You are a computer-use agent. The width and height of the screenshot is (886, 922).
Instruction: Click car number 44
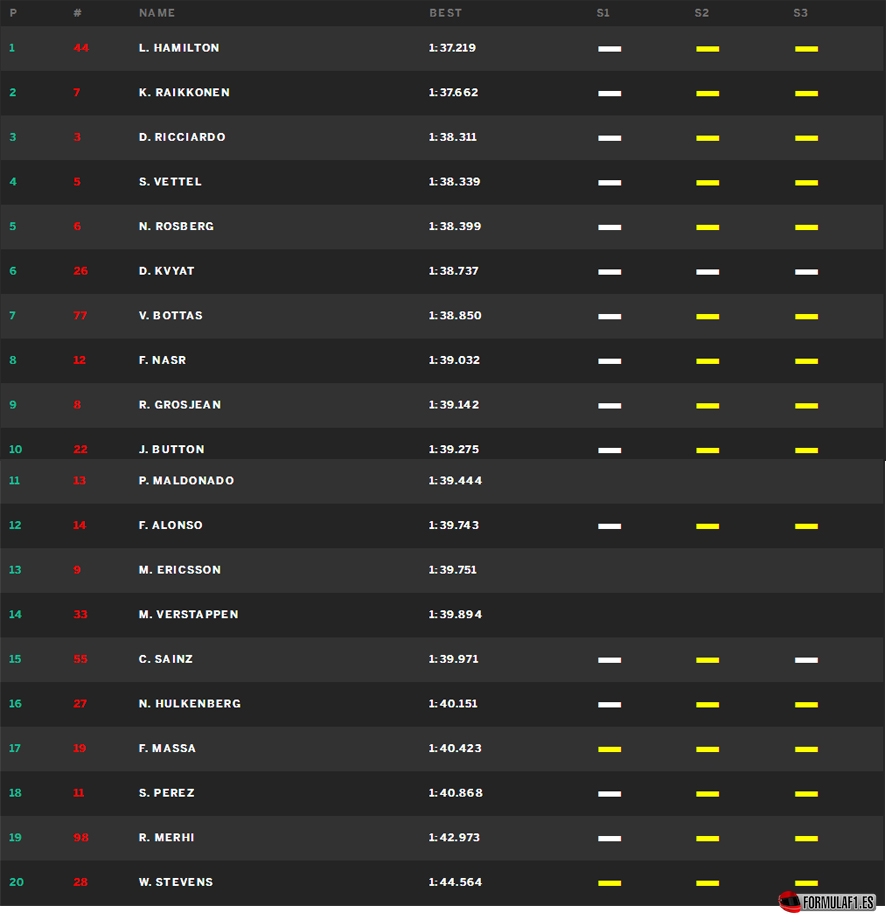(x=81, y=48)
